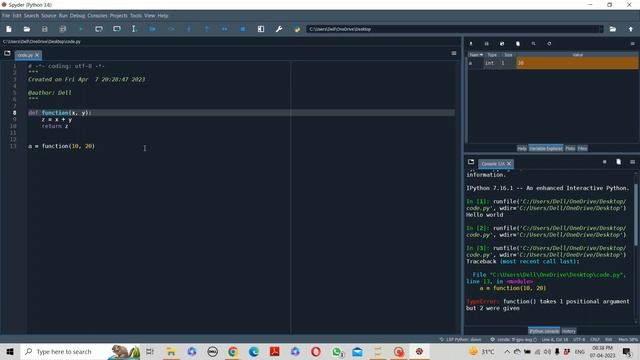The height and width of the screenshot is (360, 640).
Task: Open the Search menu
Action: click(x=31, y=16)
